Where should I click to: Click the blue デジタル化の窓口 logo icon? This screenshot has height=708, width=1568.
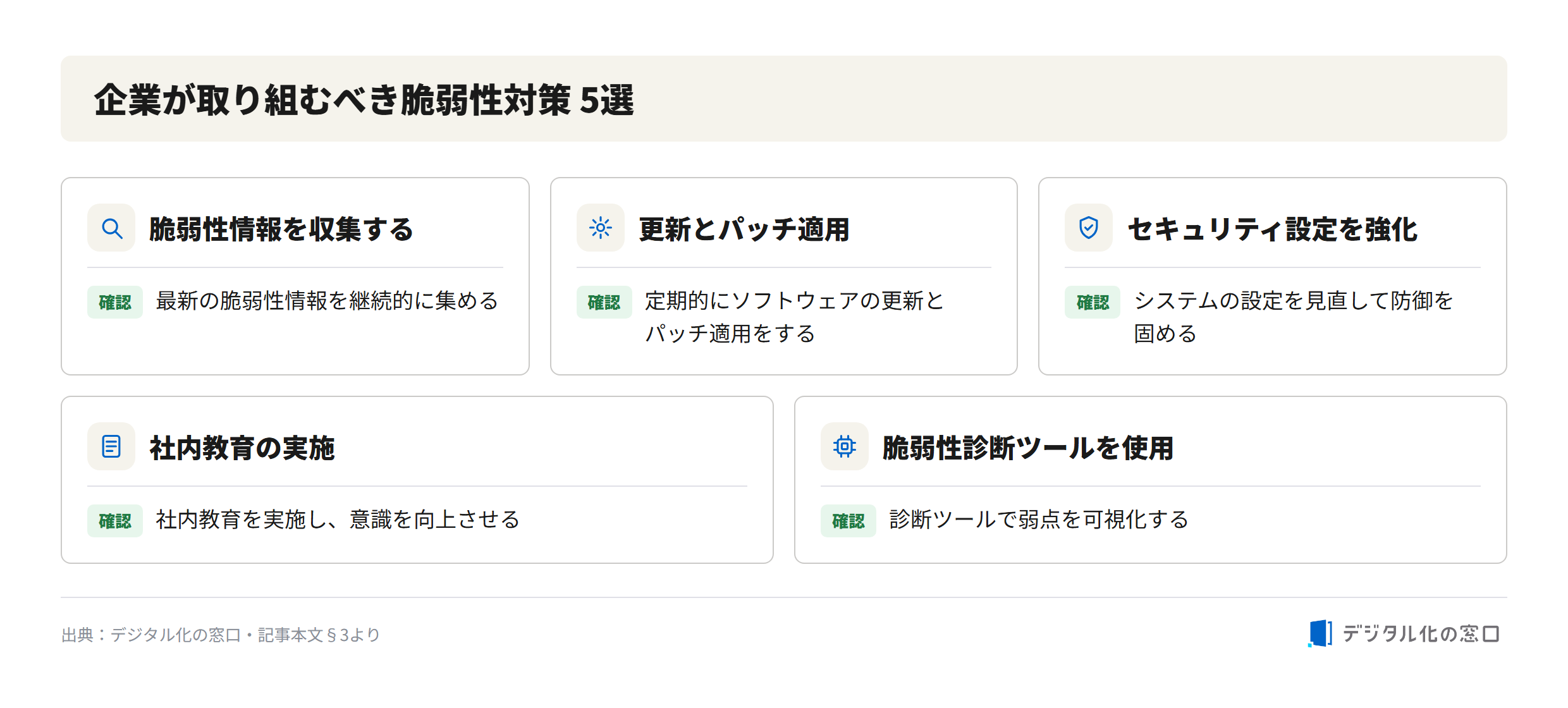pyautogui.click(x=1320, y=633)
